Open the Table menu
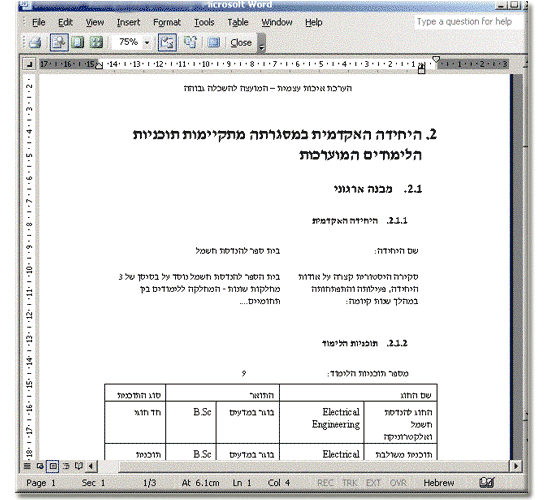The height and width of the screenshot is (500, 544). [x=238, y=23]
